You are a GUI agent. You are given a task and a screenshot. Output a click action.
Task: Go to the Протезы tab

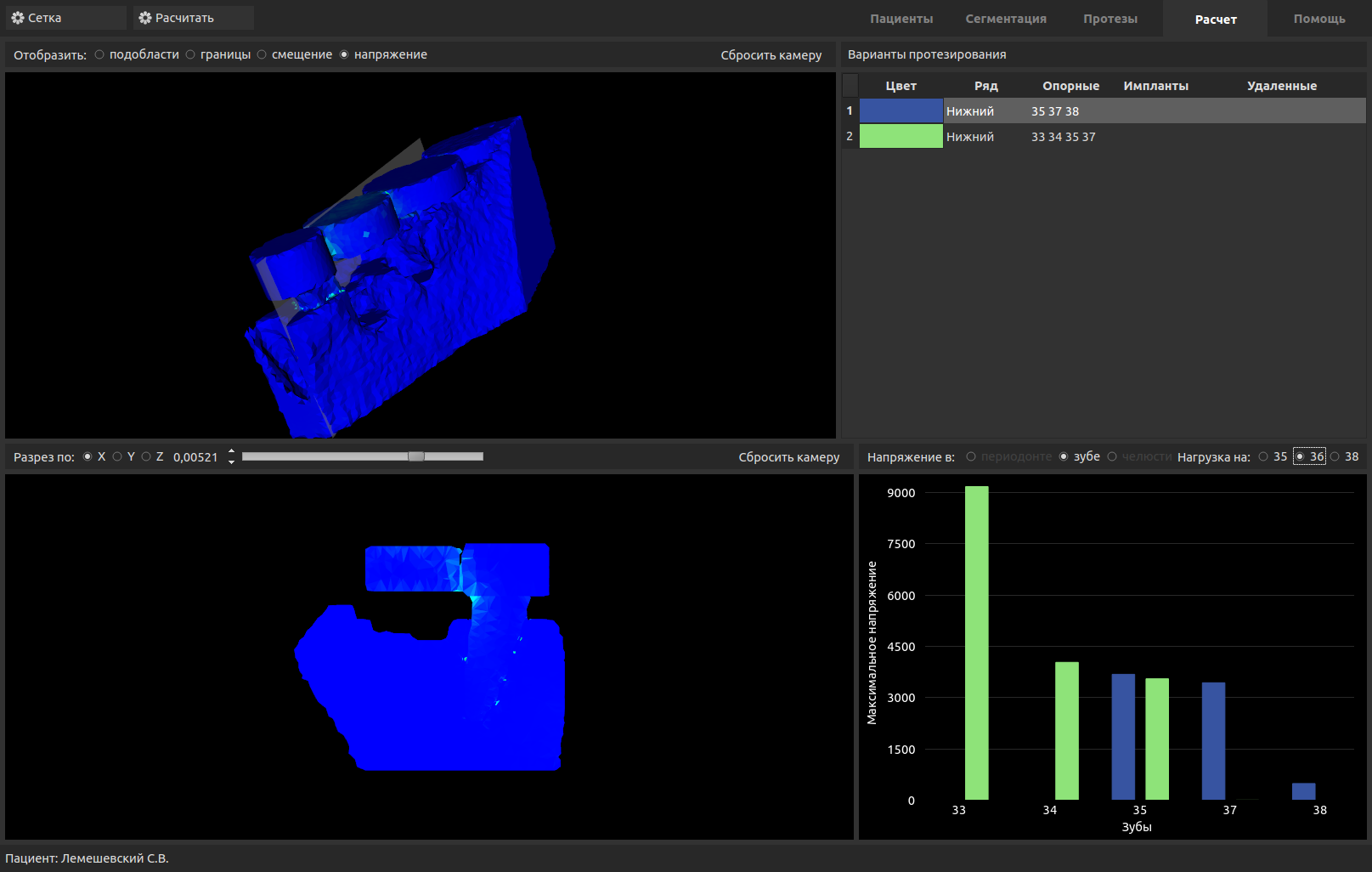(x=1109, y=19)
